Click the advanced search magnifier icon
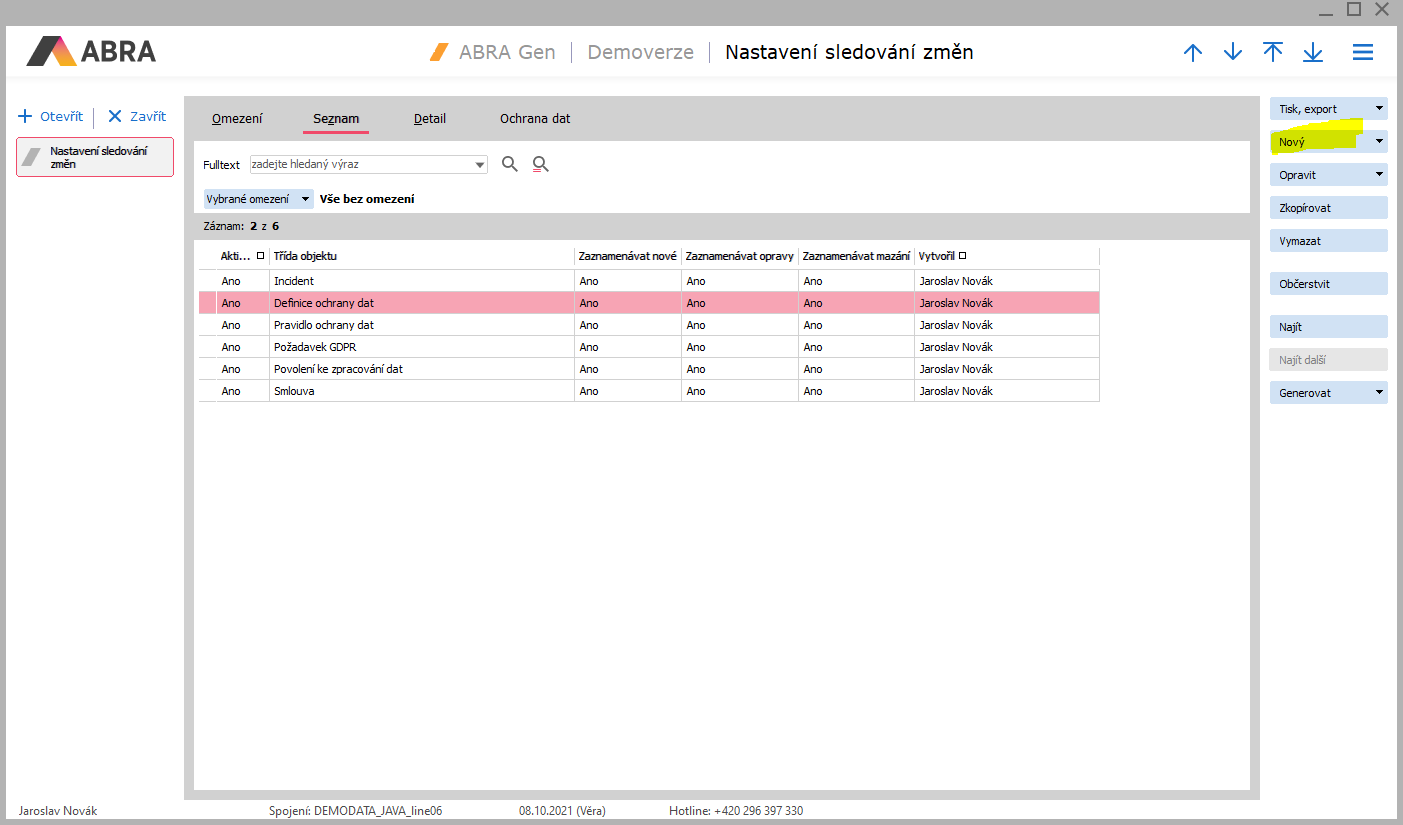This screenshot has width=1403, height=825. 541,164
